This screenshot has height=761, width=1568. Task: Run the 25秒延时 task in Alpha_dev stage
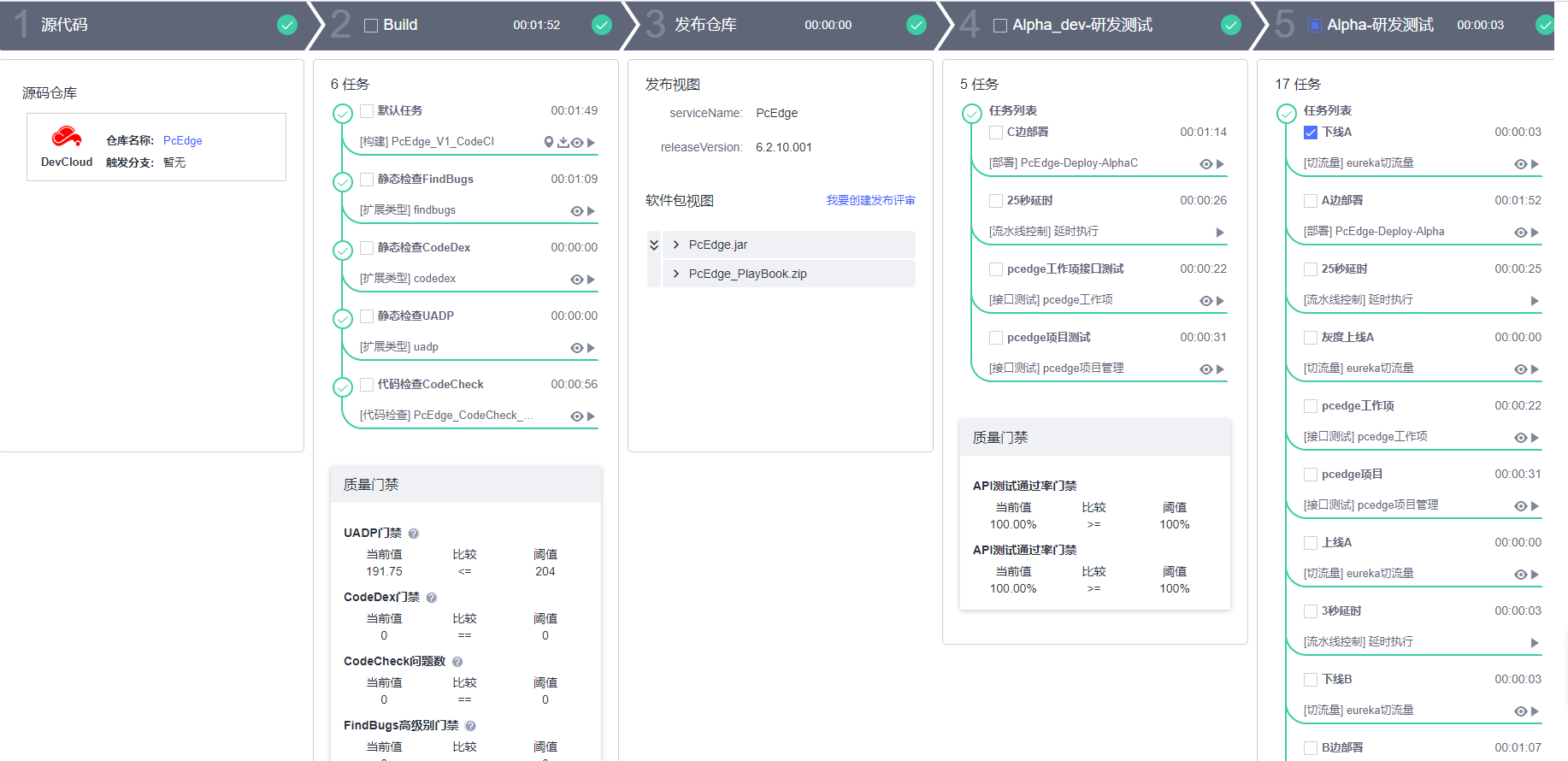click(1220, 233)
